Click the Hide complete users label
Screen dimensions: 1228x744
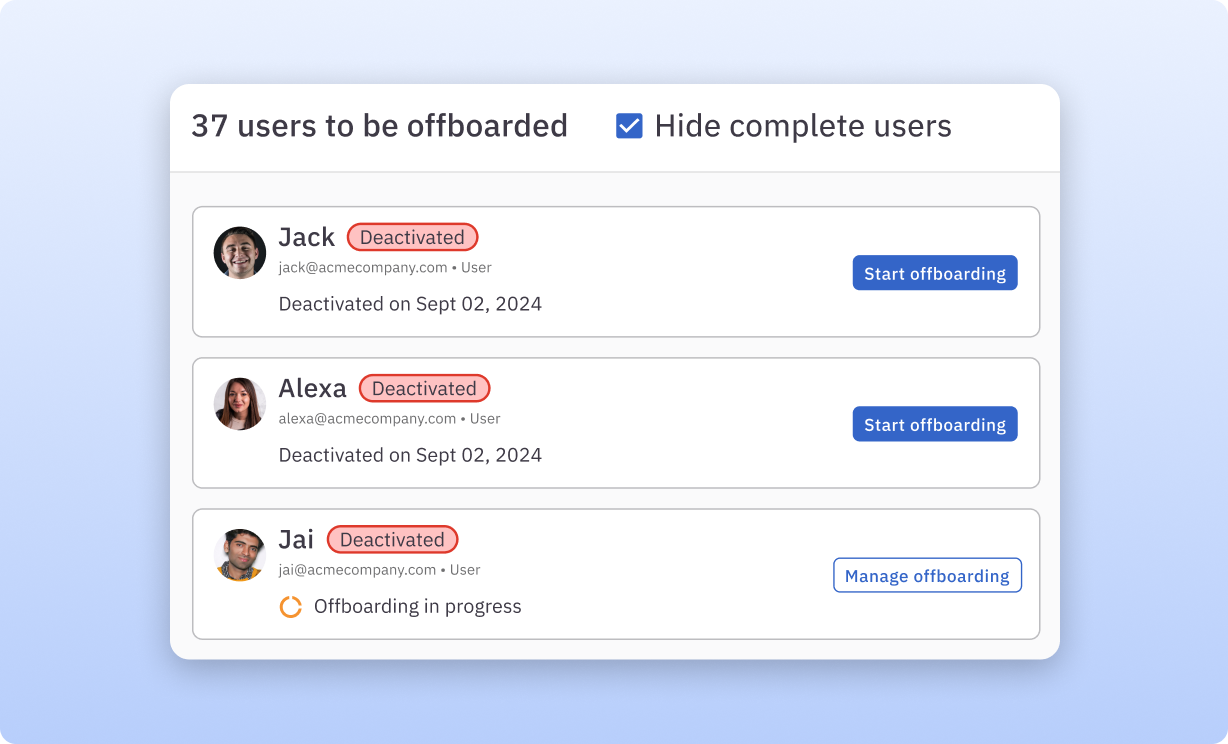click(802, 126)
